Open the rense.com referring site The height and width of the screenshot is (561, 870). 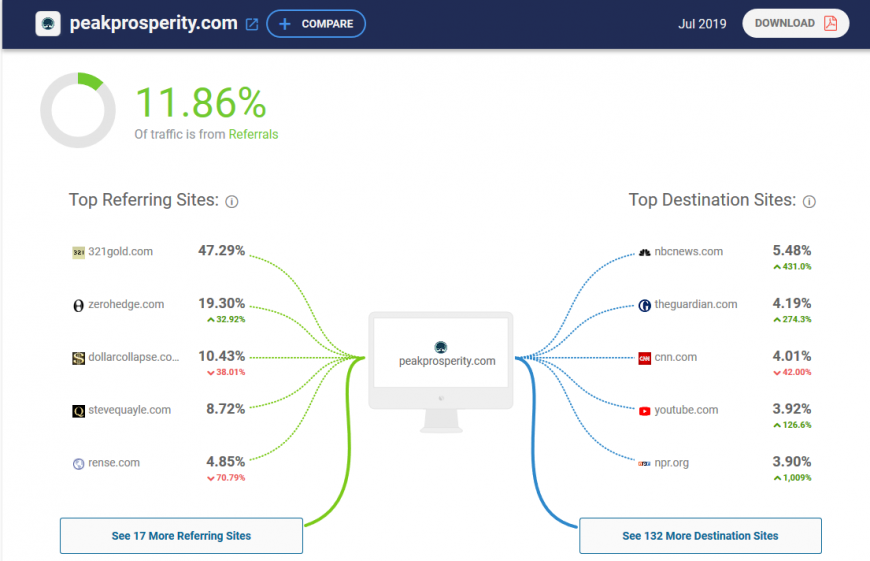tap(114, 462)
